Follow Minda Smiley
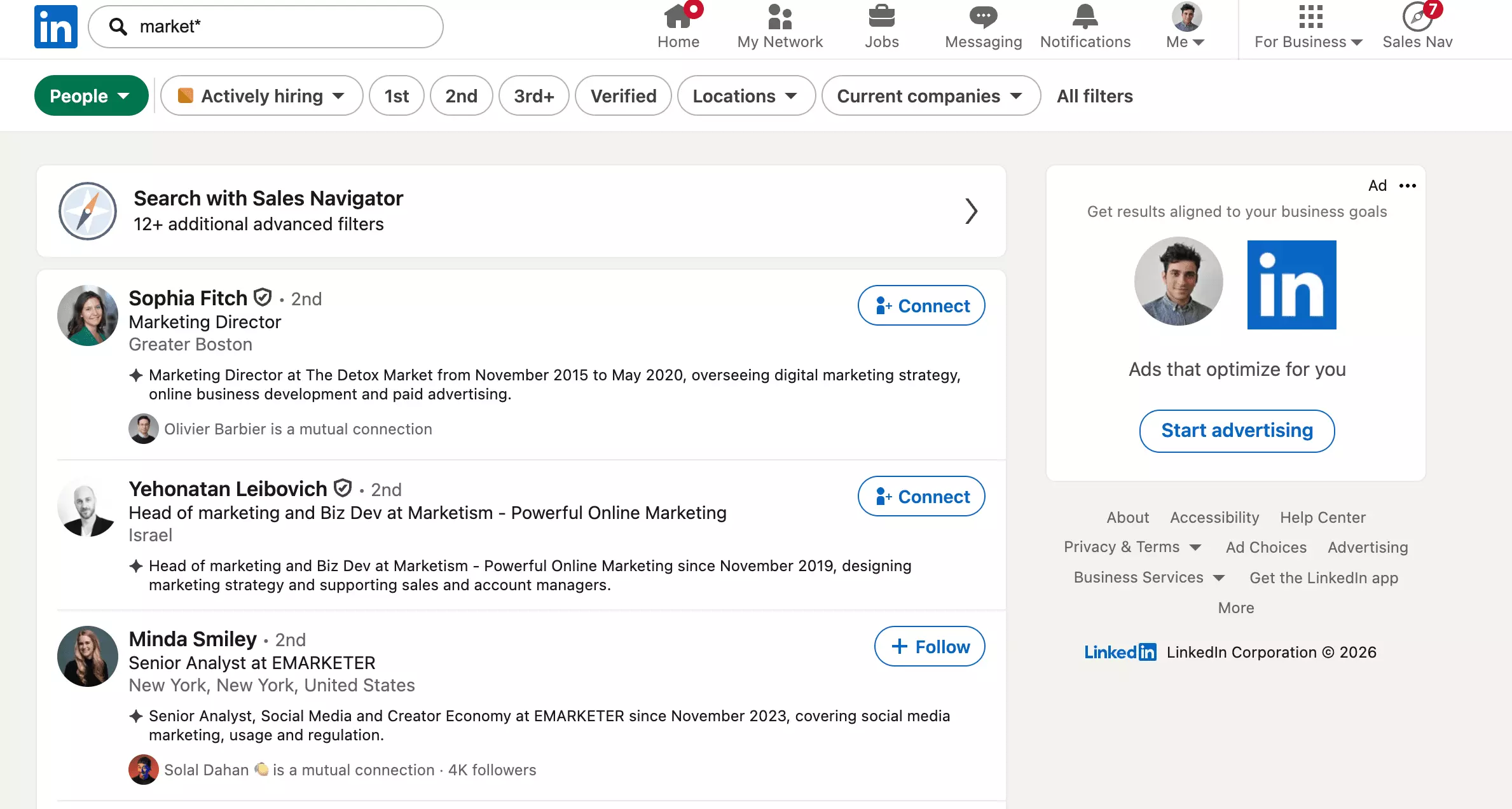Screen dimensions: 1512x809 click(x=930, y=646)
